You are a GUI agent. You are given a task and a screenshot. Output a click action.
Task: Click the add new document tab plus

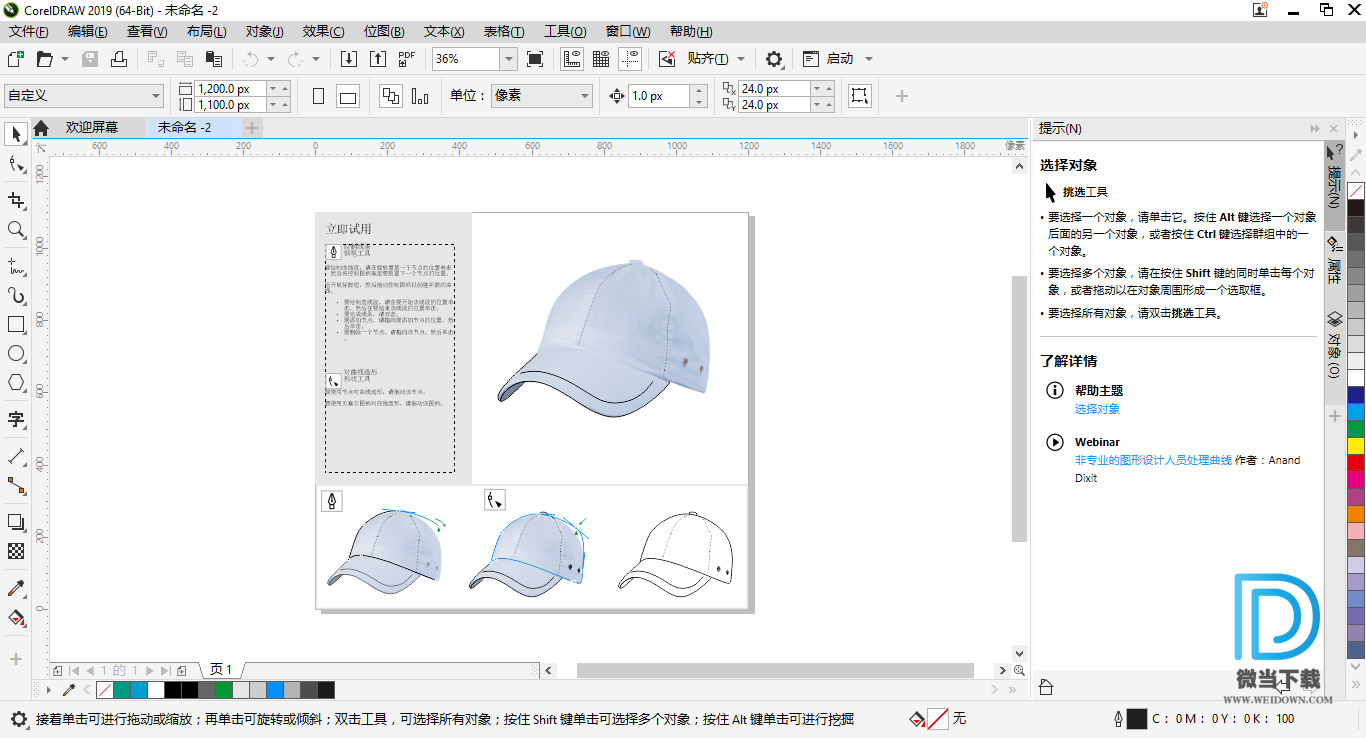[x=252, y=128]
